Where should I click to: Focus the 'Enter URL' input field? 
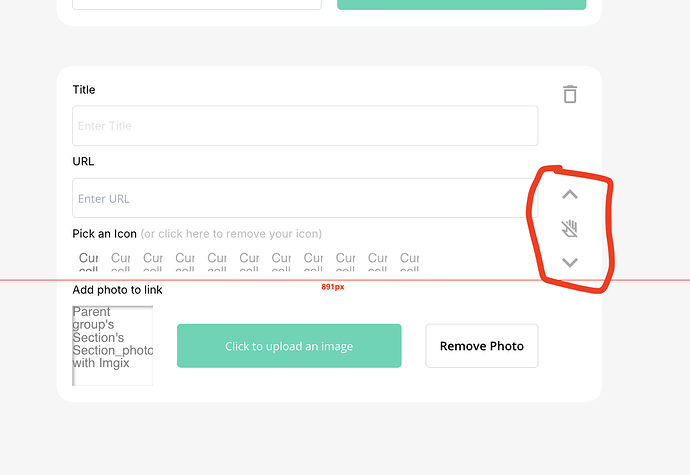[305, 198]
